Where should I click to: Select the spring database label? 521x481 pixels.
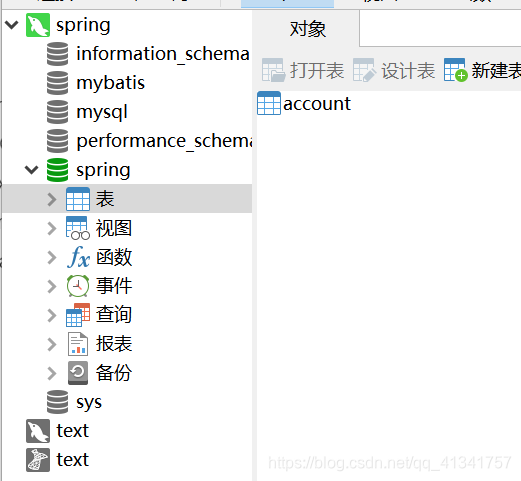103,170
